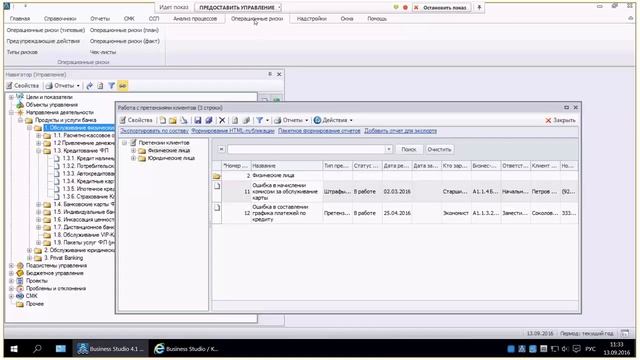Select the СМК tree item
This screenshot has height=360, width=640.
[x=32, y=296]
